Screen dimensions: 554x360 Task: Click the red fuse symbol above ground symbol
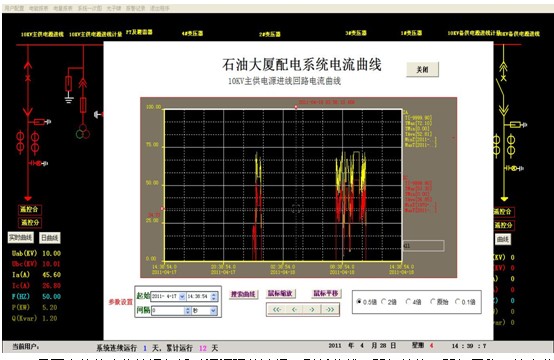(x=69, y=84)
